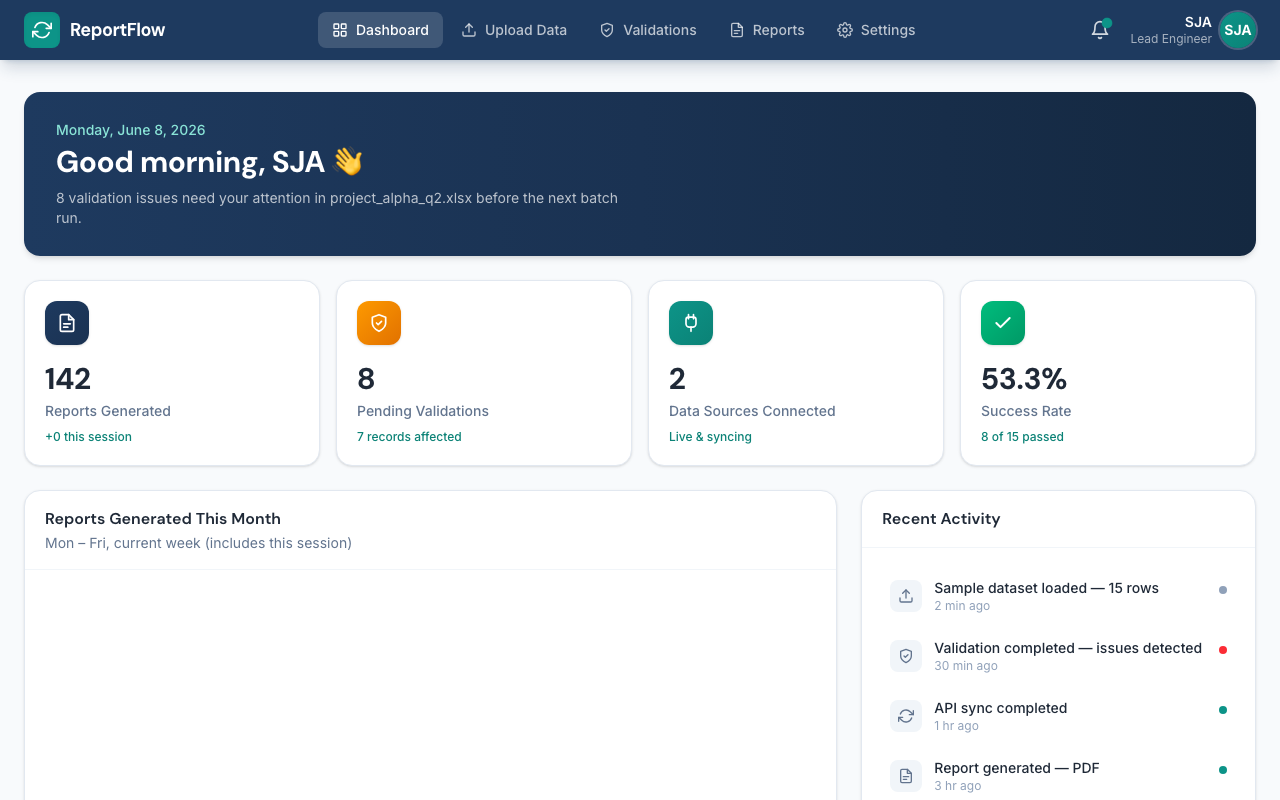Click the Success Rate checkmark icon

1003,323
